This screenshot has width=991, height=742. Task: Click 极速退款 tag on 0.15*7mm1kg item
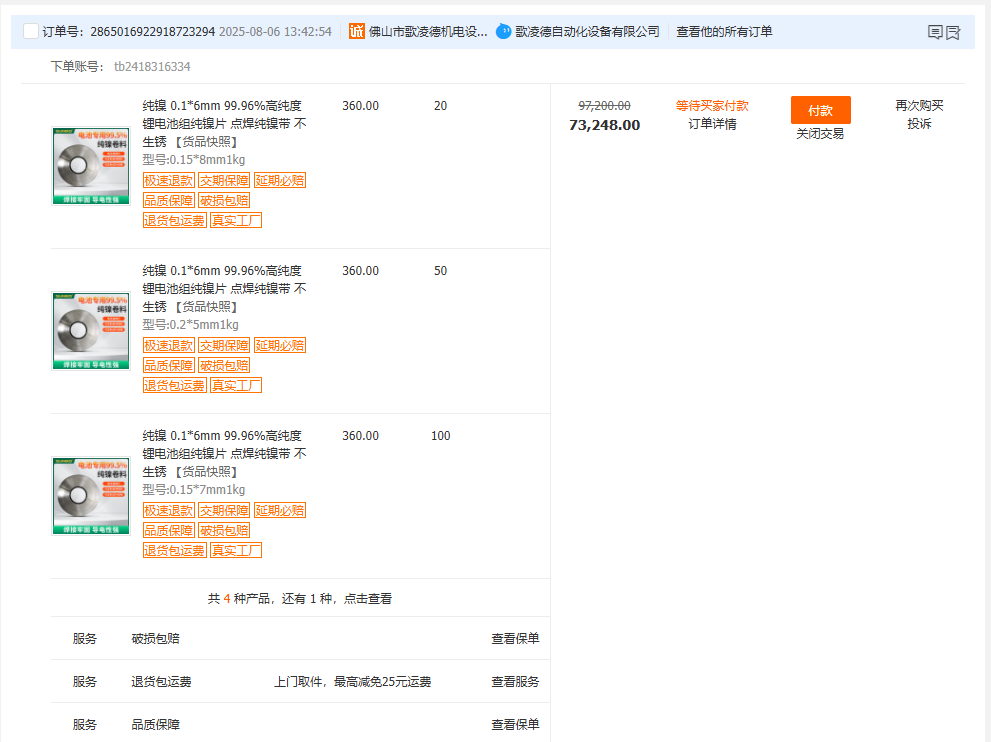(168, 510)
